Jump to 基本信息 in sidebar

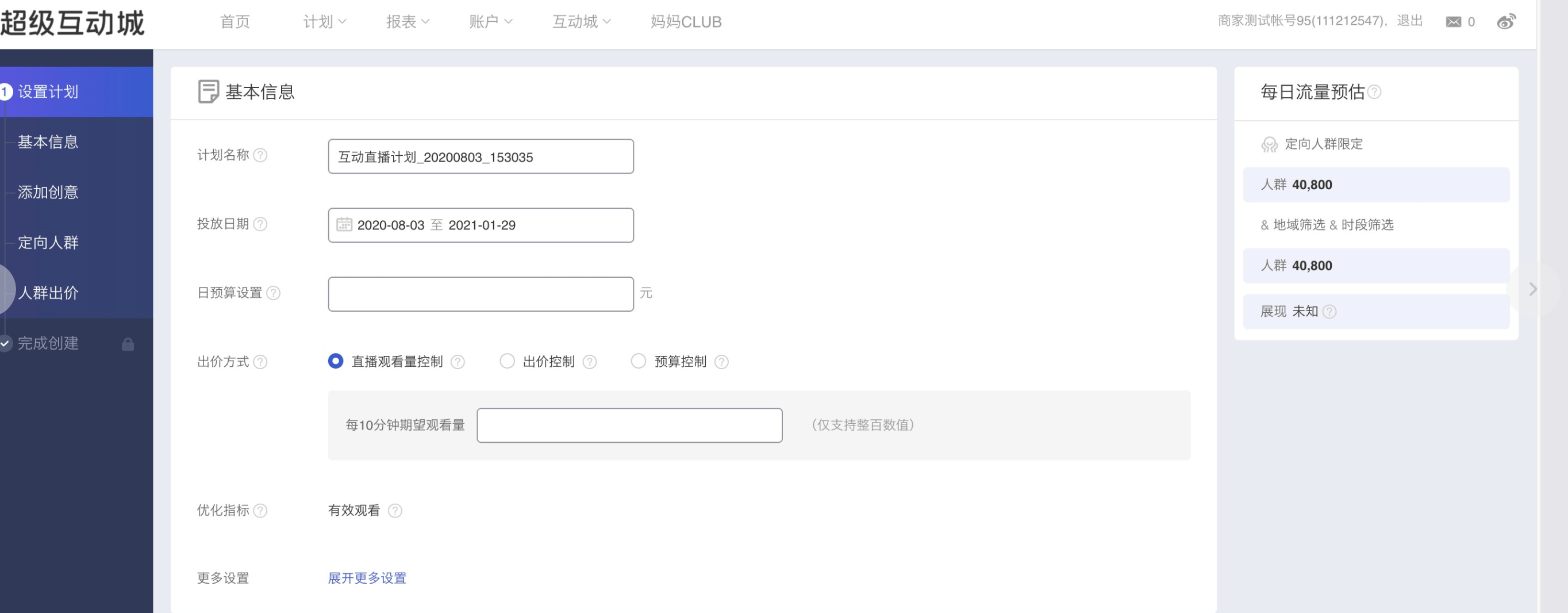click(x=48, y=142)
